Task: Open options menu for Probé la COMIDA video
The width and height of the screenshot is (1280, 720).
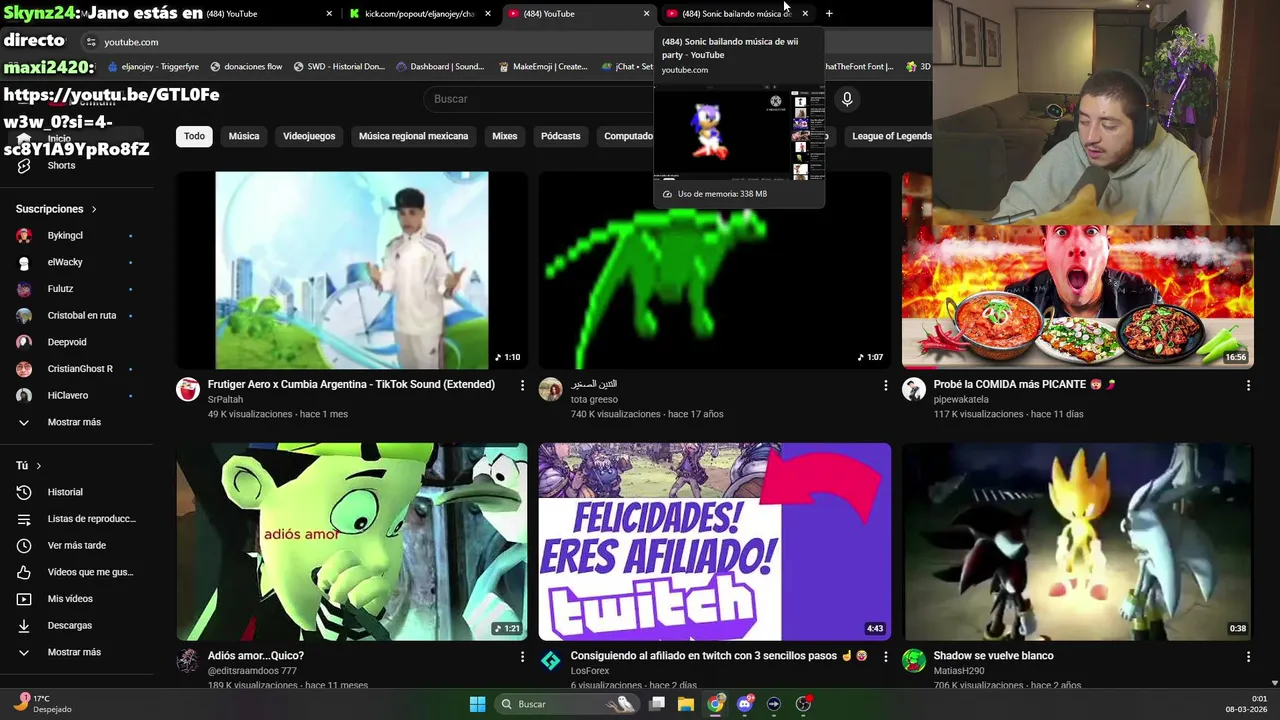Action: point(1248,385)
